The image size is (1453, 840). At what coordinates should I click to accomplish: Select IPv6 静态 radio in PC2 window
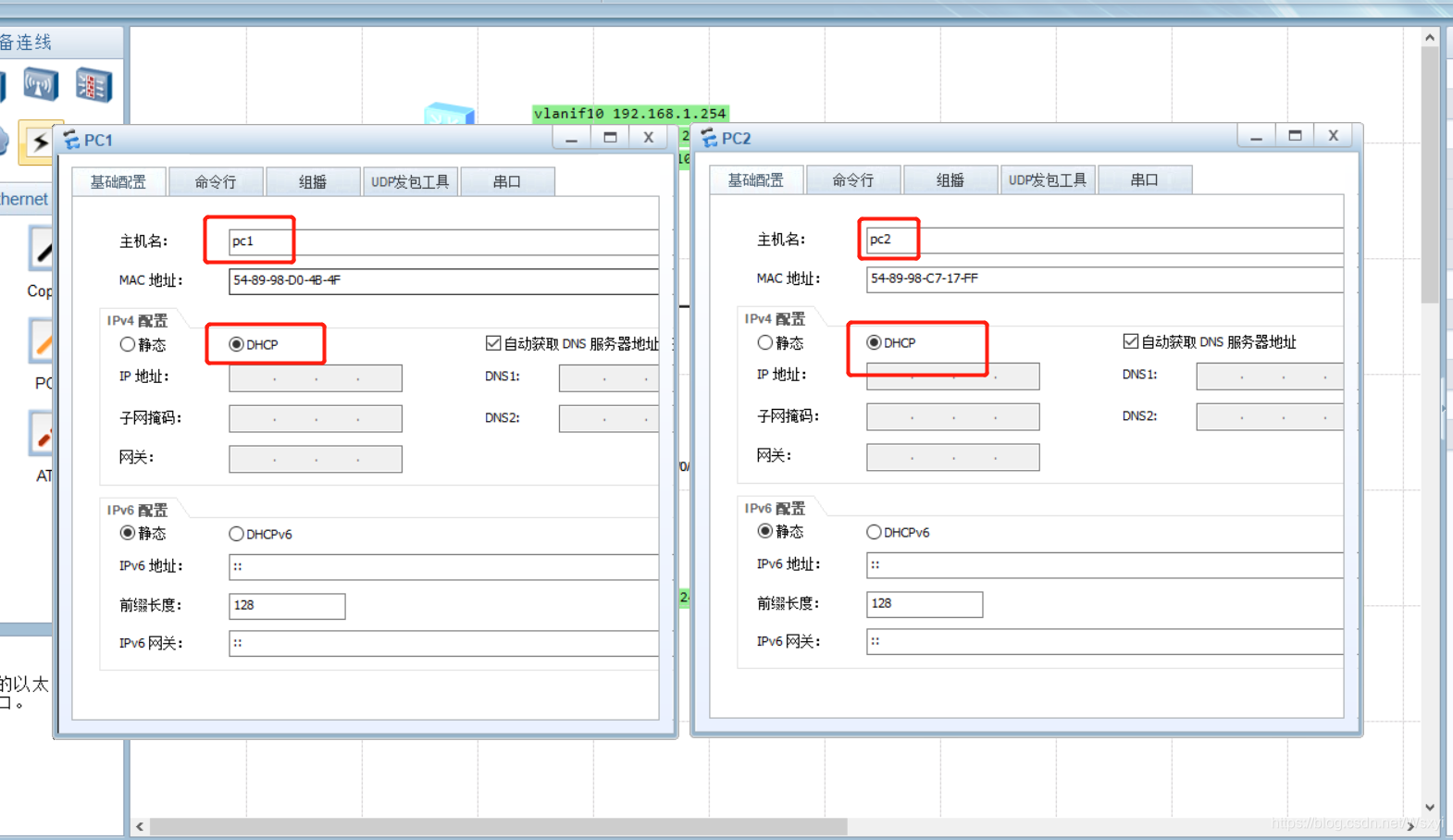click(x=765, y=531)
